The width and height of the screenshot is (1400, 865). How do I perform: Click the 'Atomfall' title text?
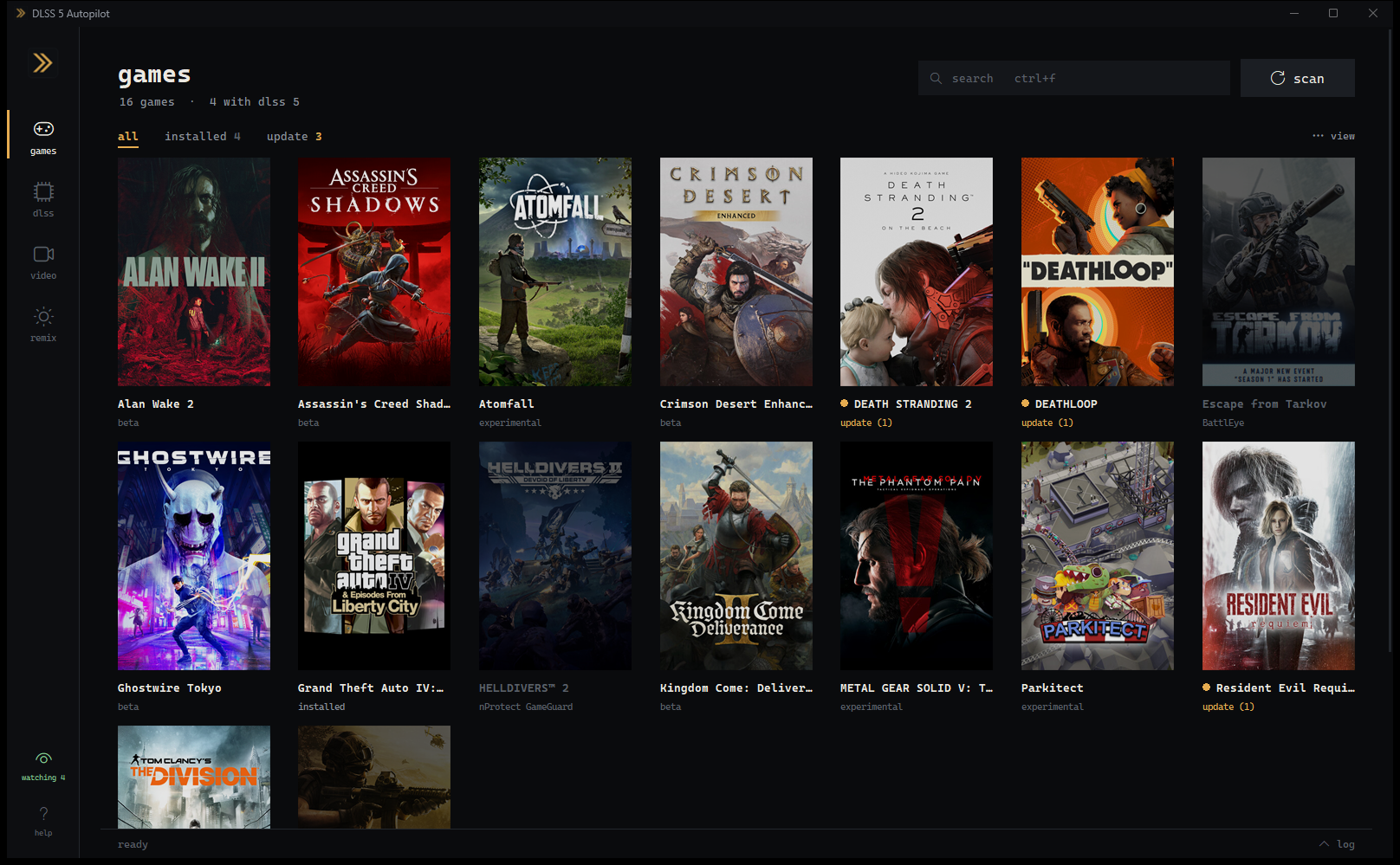click(507, 403)
